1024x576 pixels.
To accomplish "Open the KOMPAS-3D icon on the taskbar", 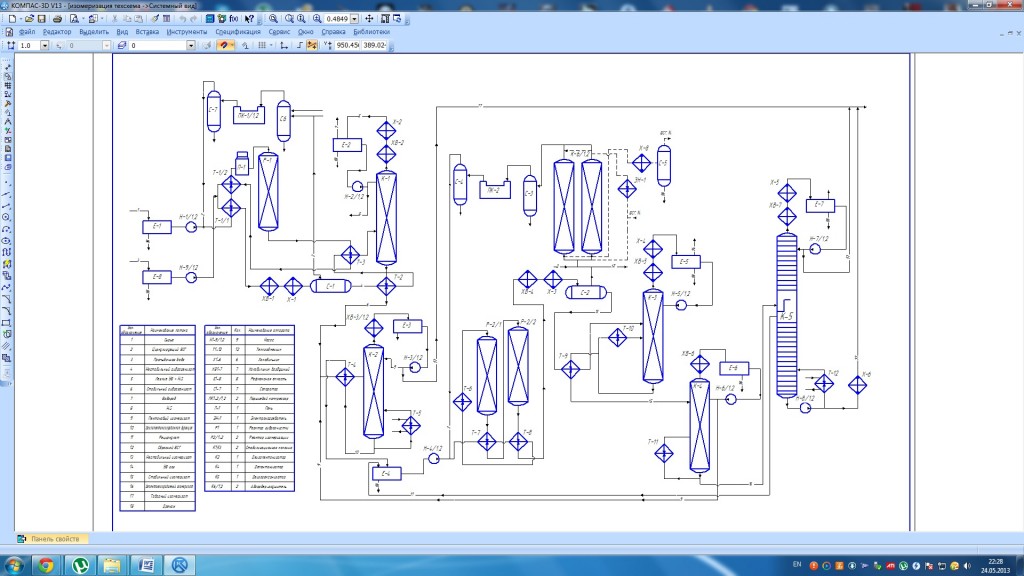I will [x=180, y=565].
